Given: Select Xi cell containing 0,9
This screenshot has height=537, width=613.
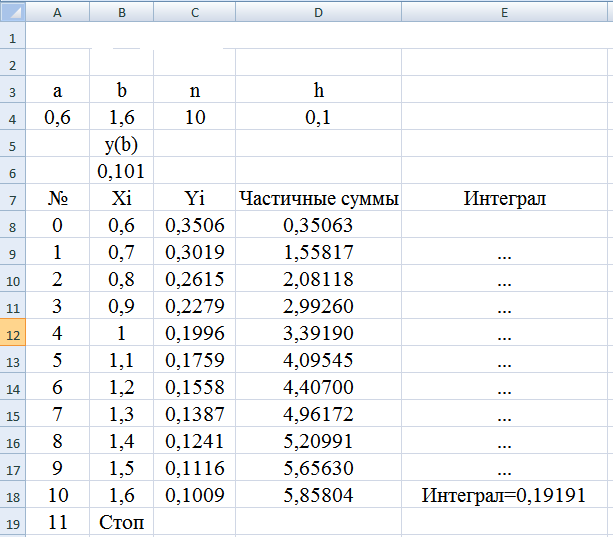Looking at the screenshot, I should coord(122,305).
